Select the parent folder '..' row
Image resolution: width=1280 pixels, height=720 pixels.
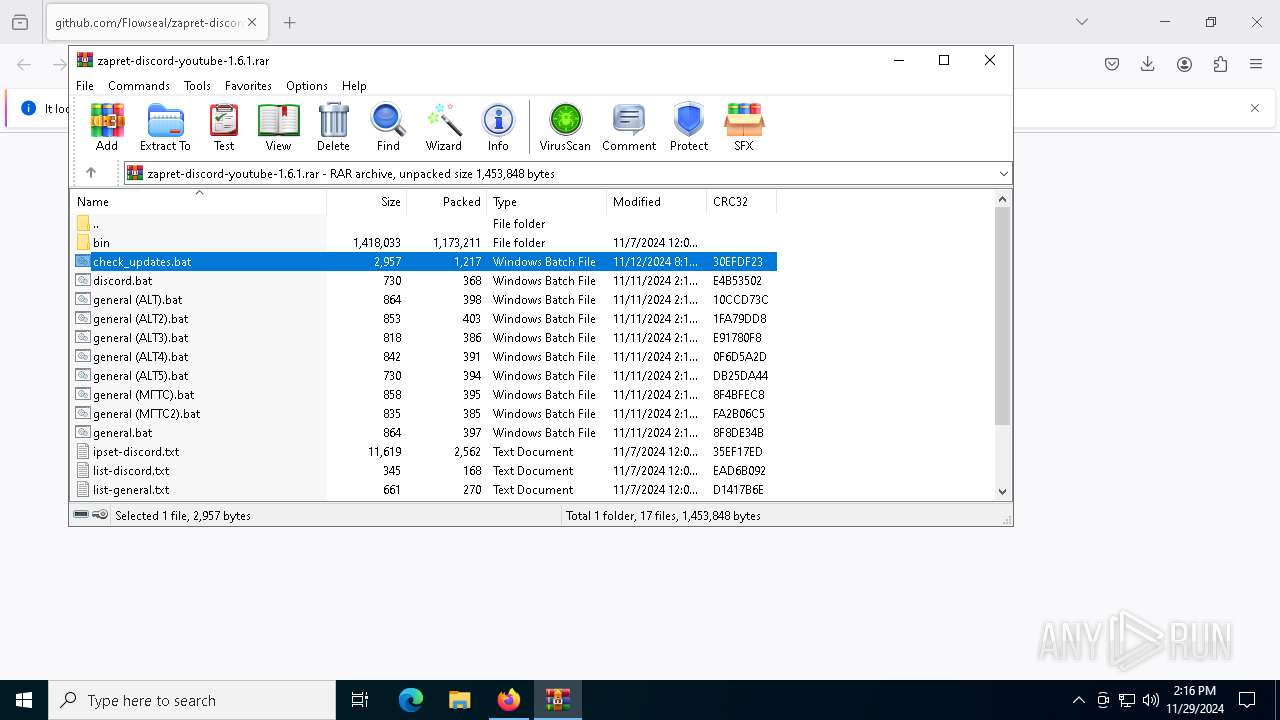(x=425, y=224)
